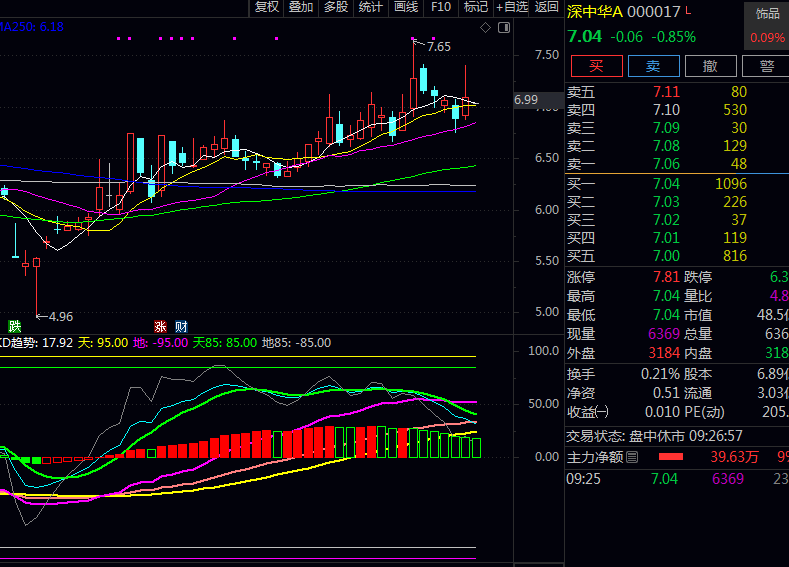Click the 主力净额 red bar indicator

(670, 457)
